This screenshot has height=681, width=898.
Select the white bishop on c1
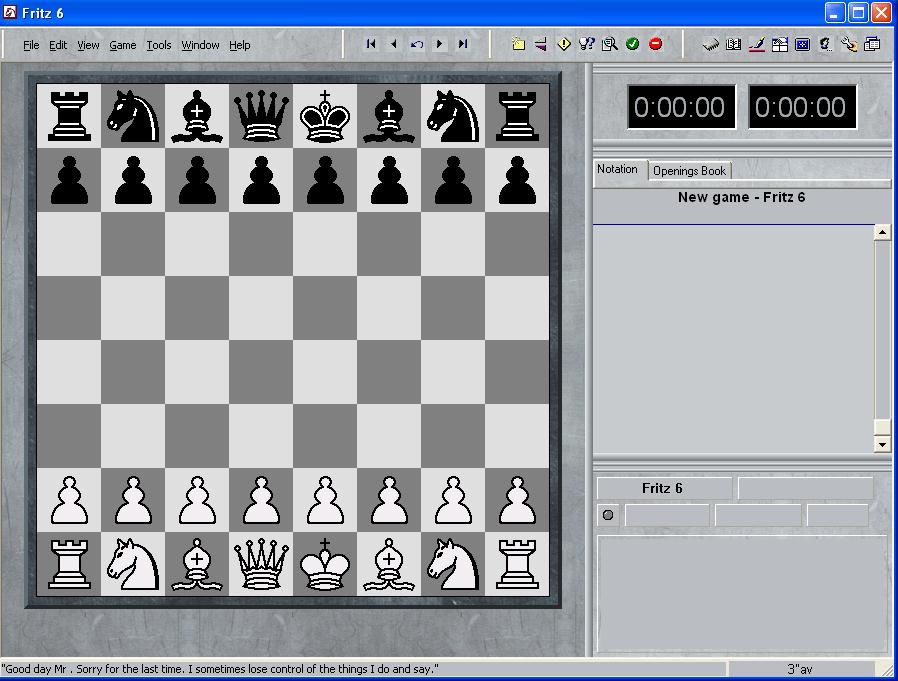pos(197,564)
